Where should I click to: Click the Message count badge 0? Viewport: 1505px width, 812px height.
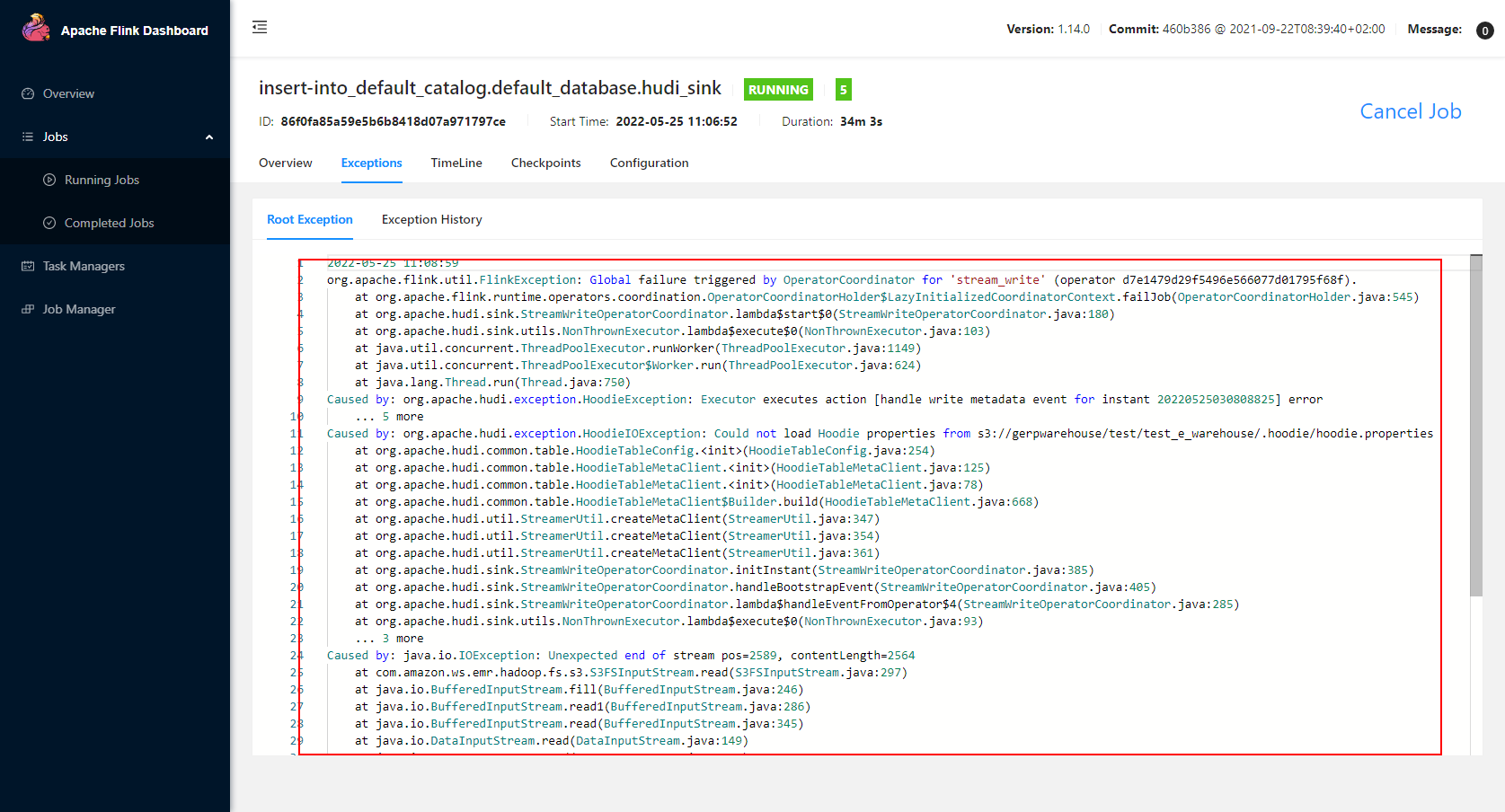point(1484,31)
